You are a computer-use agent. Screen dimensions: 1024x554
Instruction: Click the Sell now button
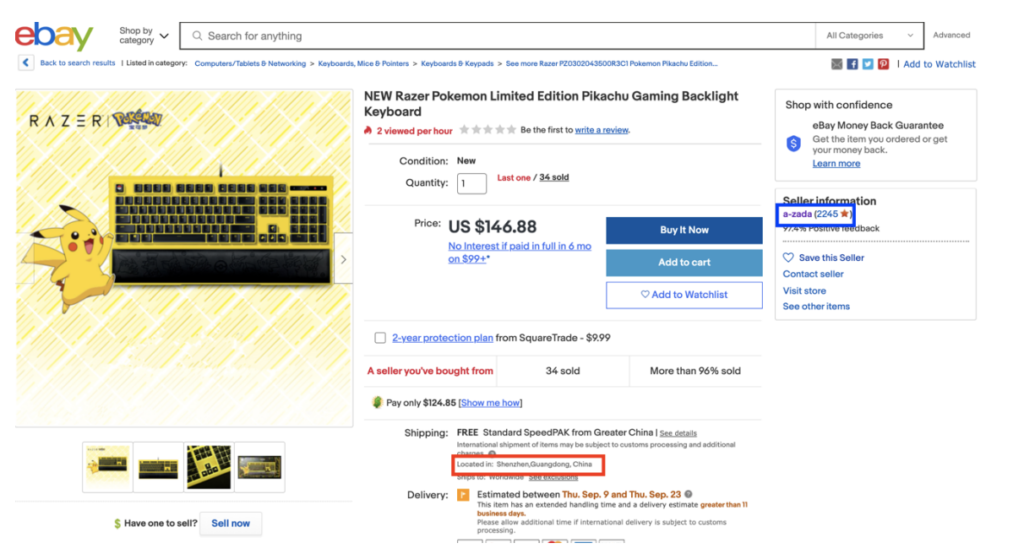tap(230, 523)
